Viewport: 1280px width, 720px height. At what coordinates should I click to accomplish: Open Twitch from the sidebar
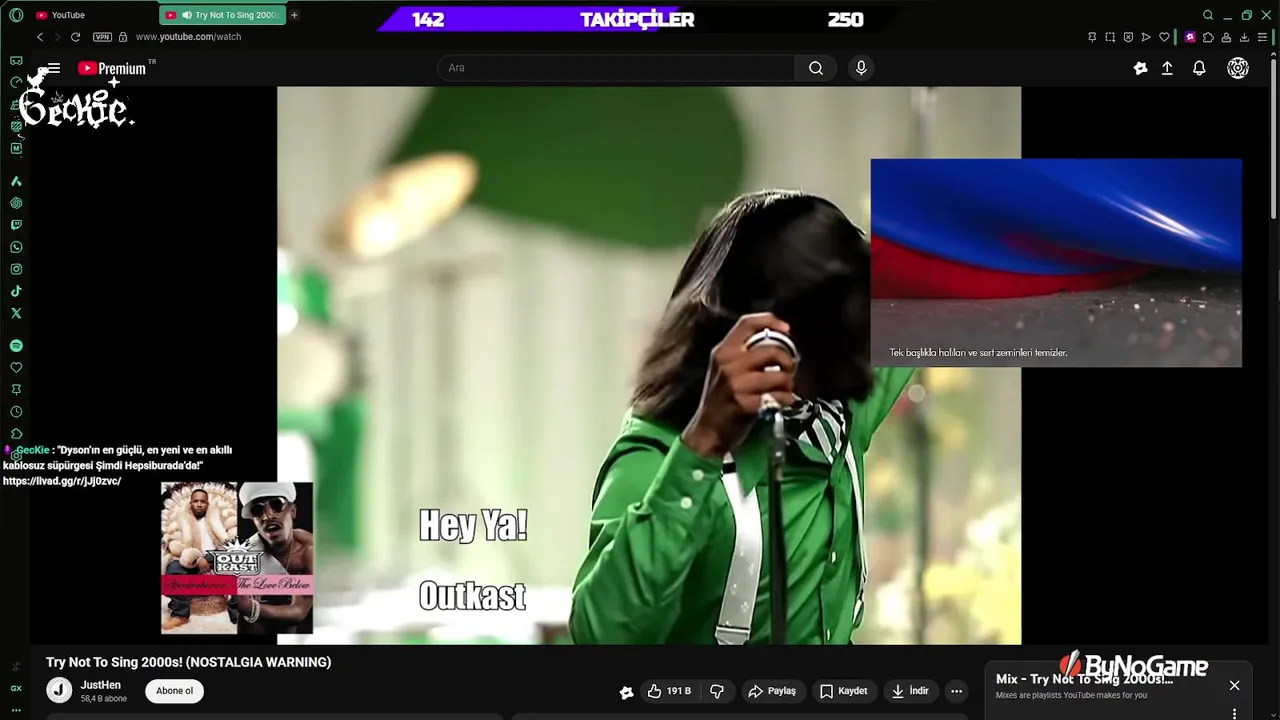click(16, 225)
